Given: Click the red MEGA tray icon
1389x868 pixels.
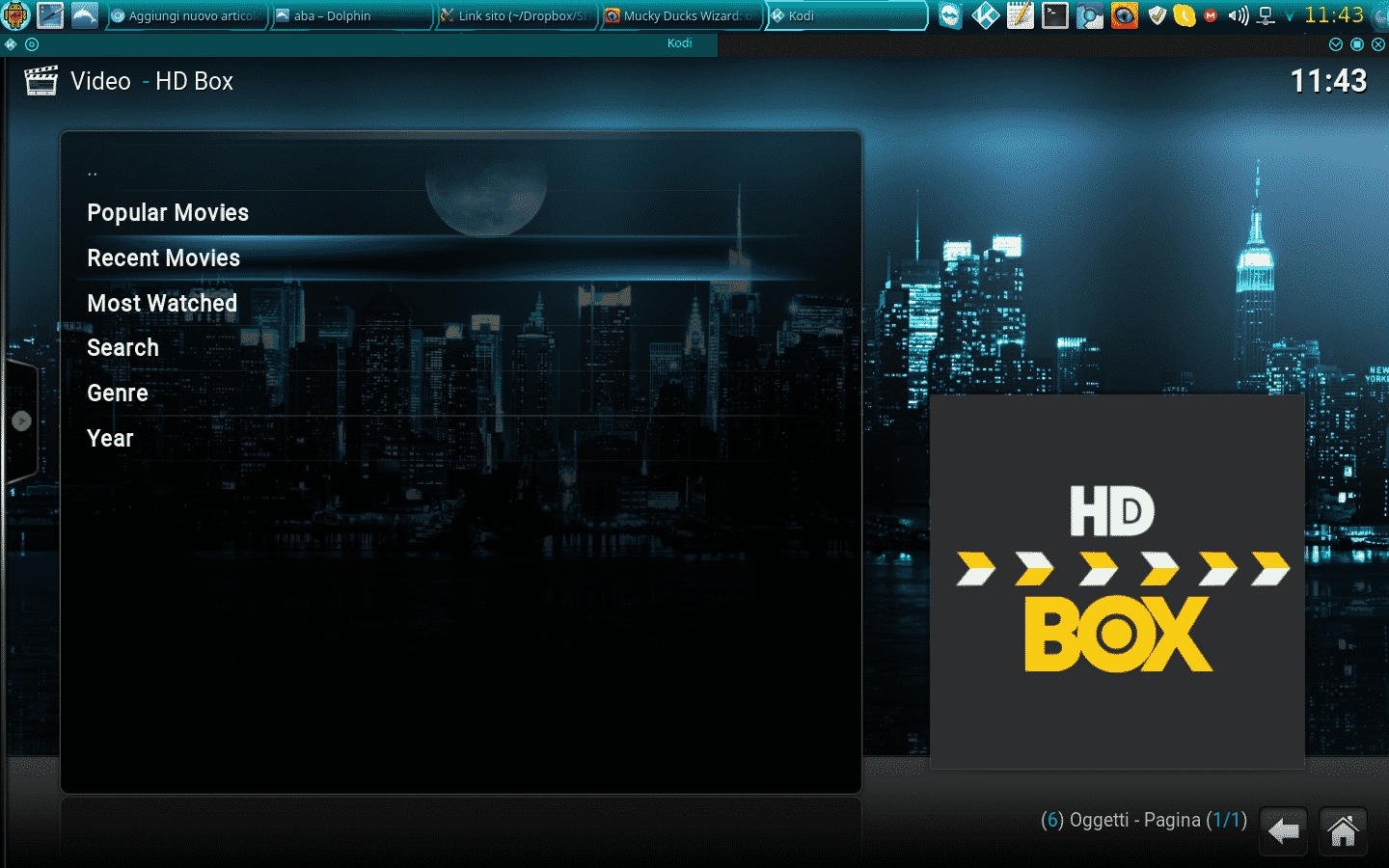Looking at the screenshot, I should coord(1211,15).
